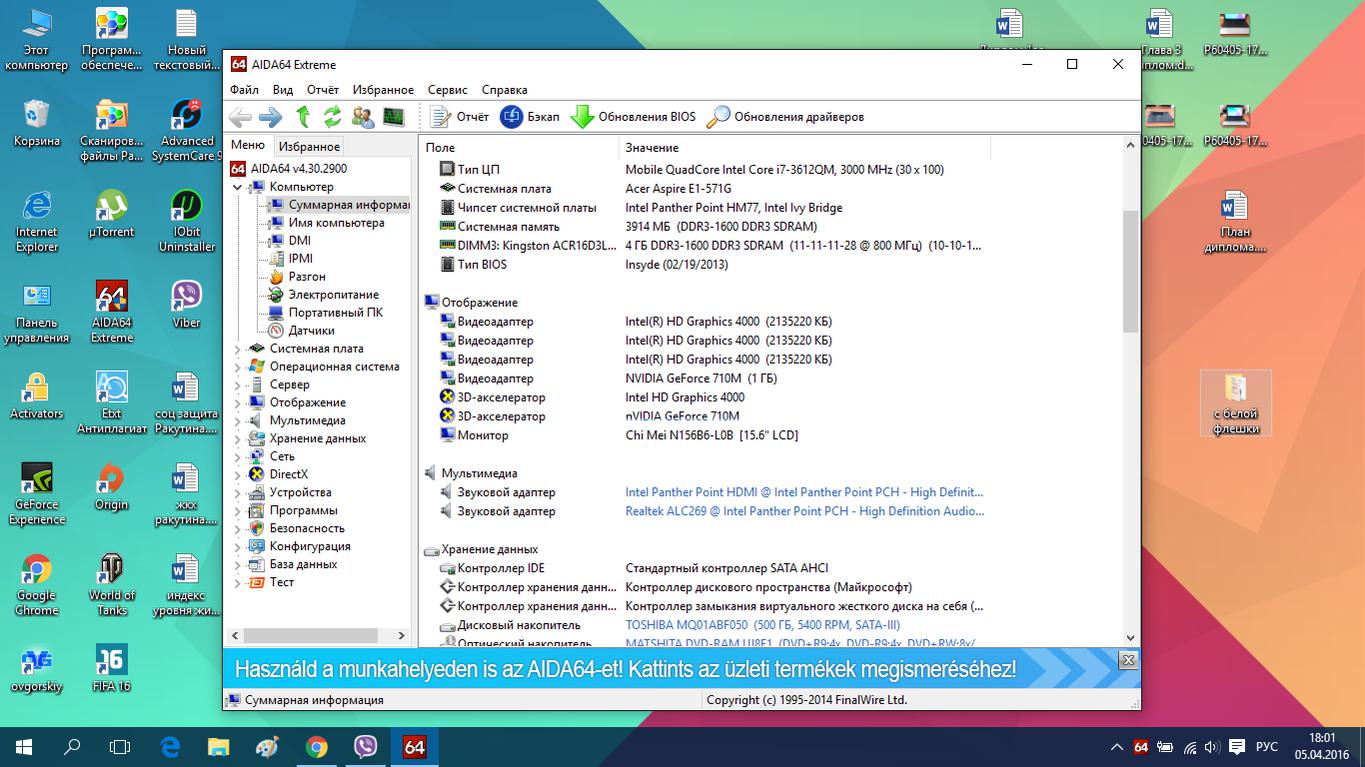This screenshot has height=767, width=1365.
Task: Expand the Операционная система tree node
Action: point(237,367)
